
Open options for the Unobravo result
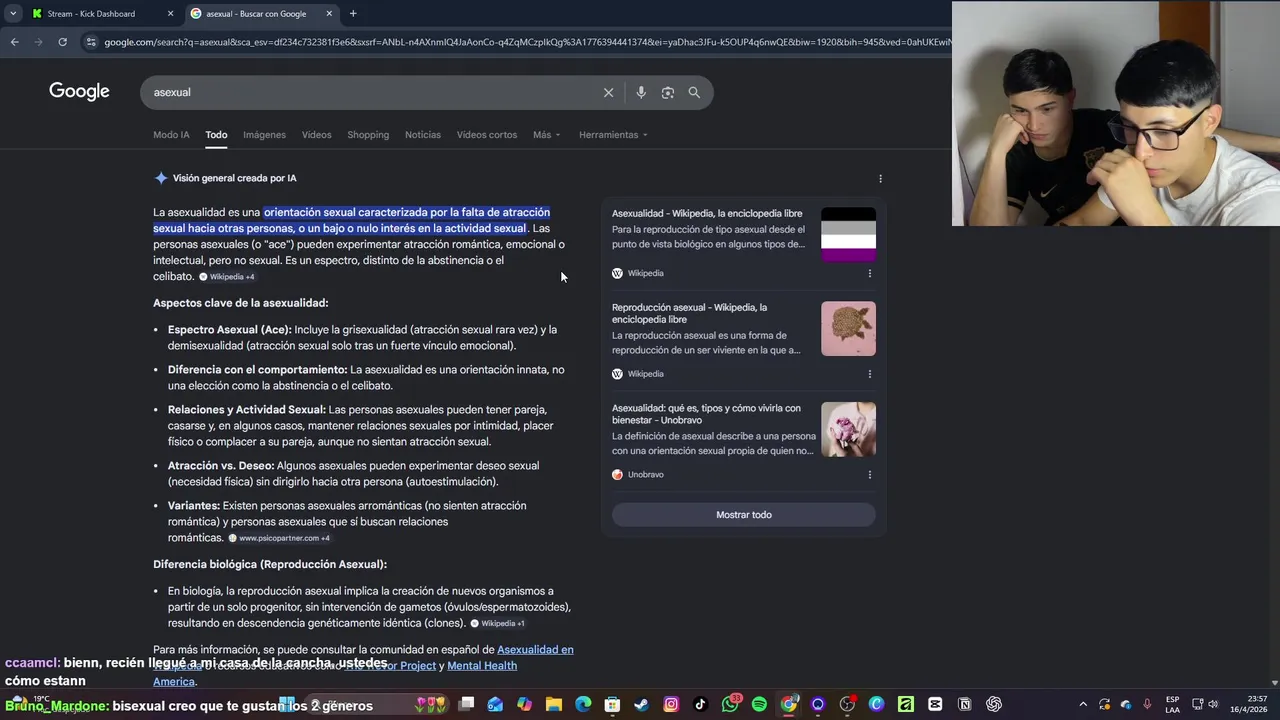pos(869,475)
